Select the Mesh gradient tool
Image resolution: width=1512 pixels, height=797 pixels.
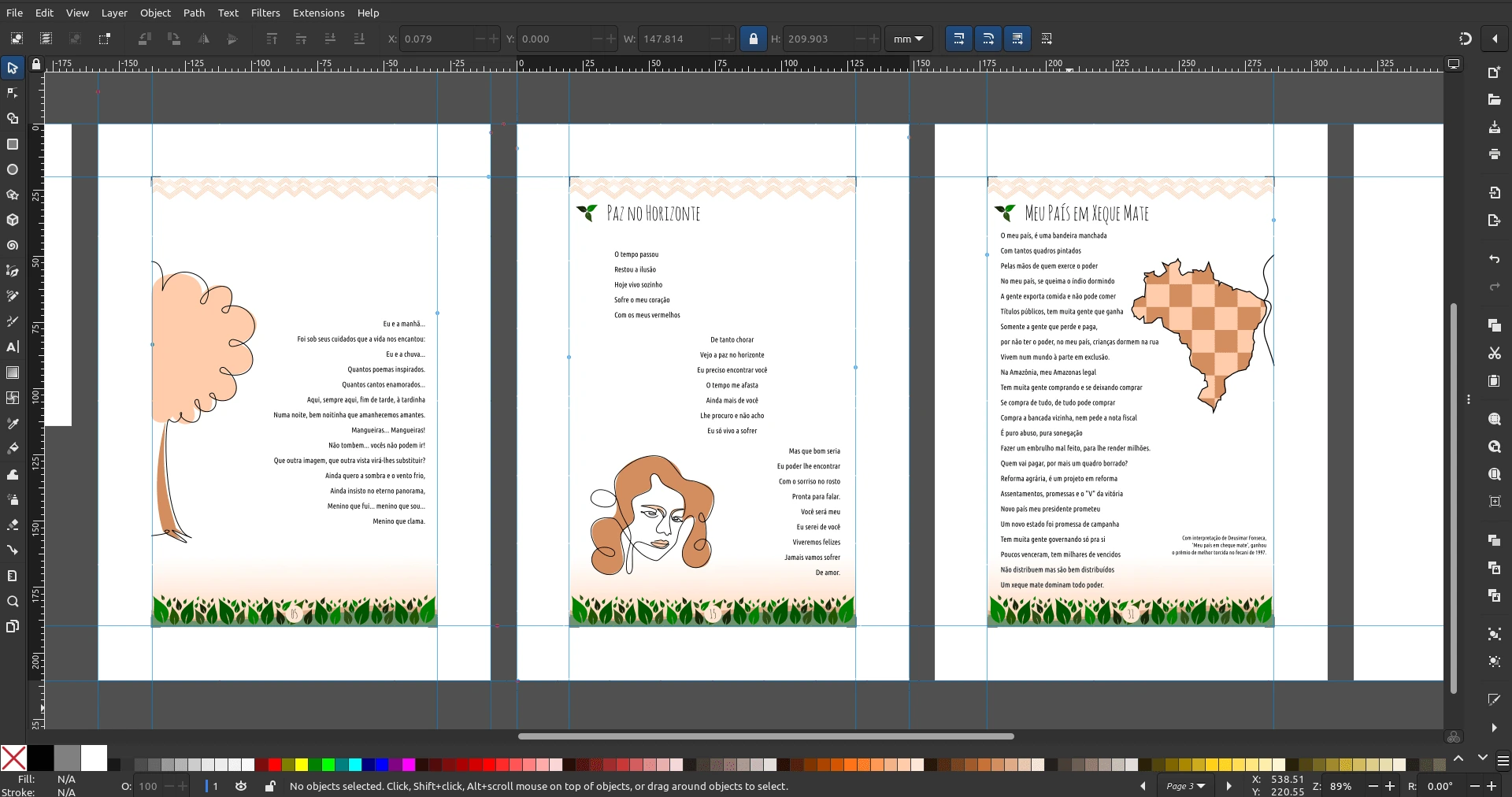coord(13,398)
